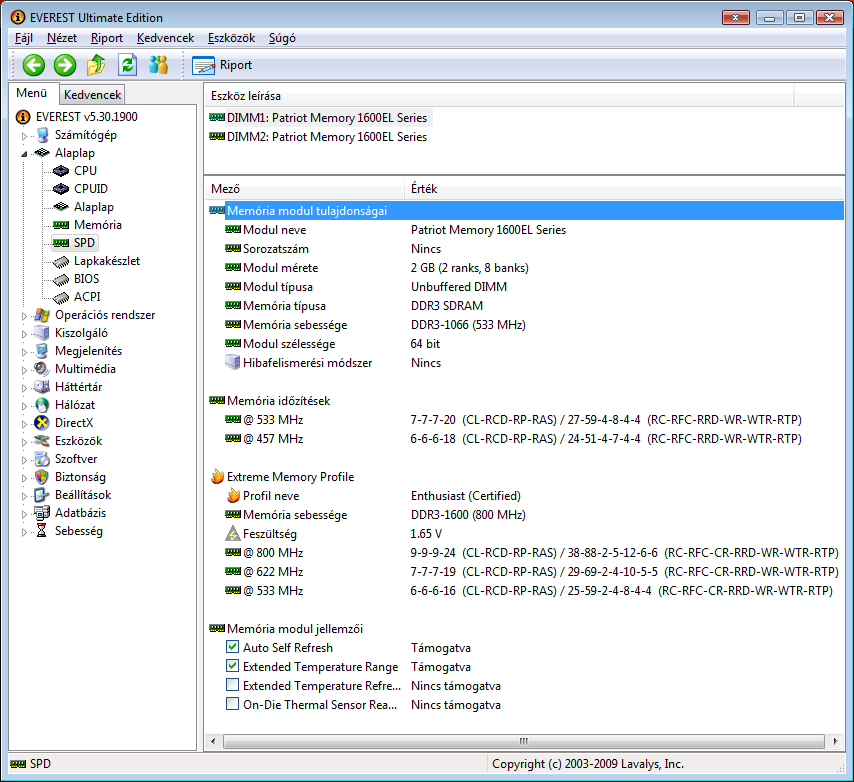Refresh the page with the refresh icon

(x=127, y=65)
